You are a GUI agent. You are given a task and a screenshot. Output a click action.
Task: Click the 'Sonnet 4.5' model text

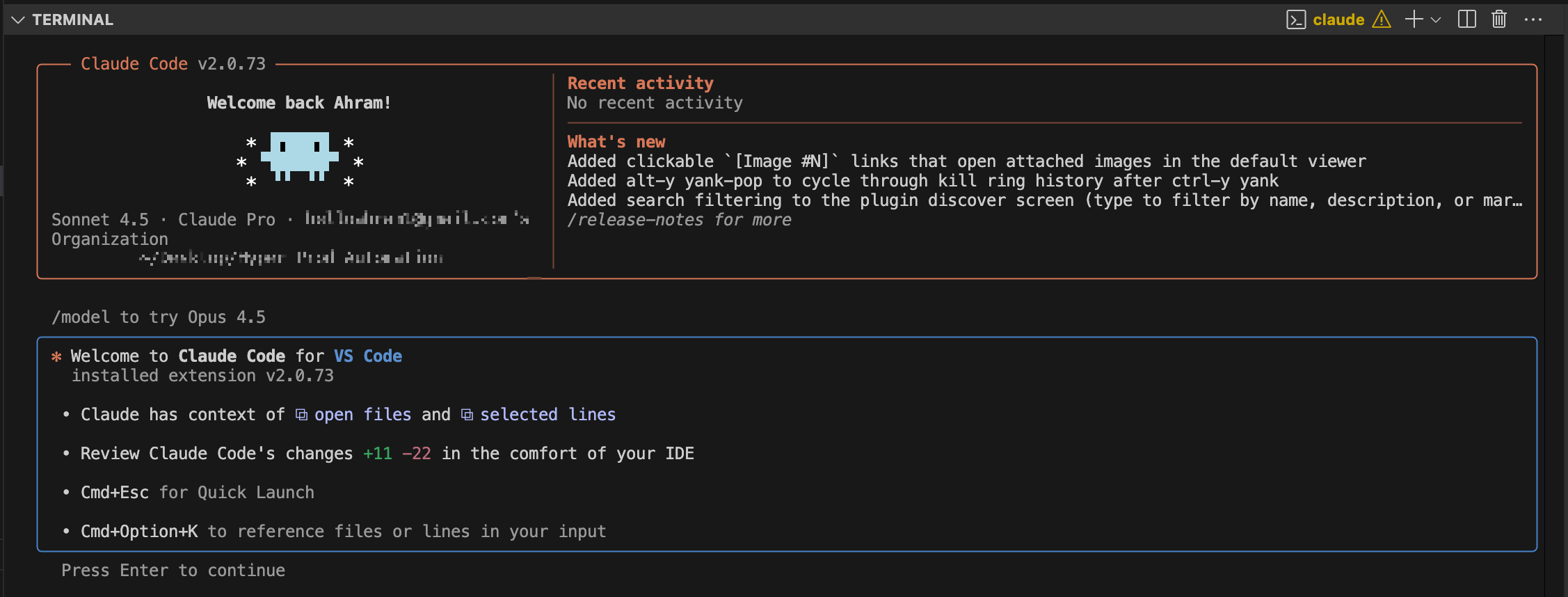coord(100,220)
